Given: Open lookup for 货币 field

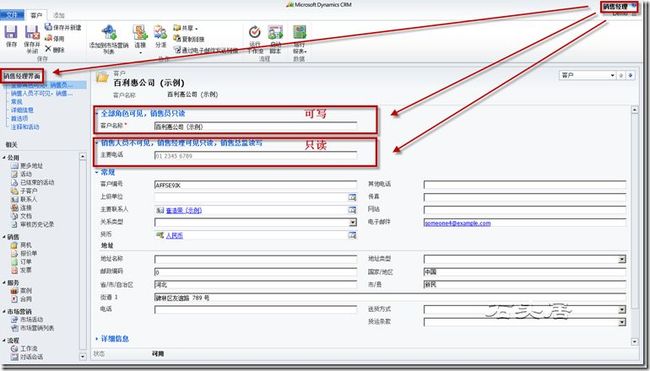Looking at the screenshot, I should point(352,235).
